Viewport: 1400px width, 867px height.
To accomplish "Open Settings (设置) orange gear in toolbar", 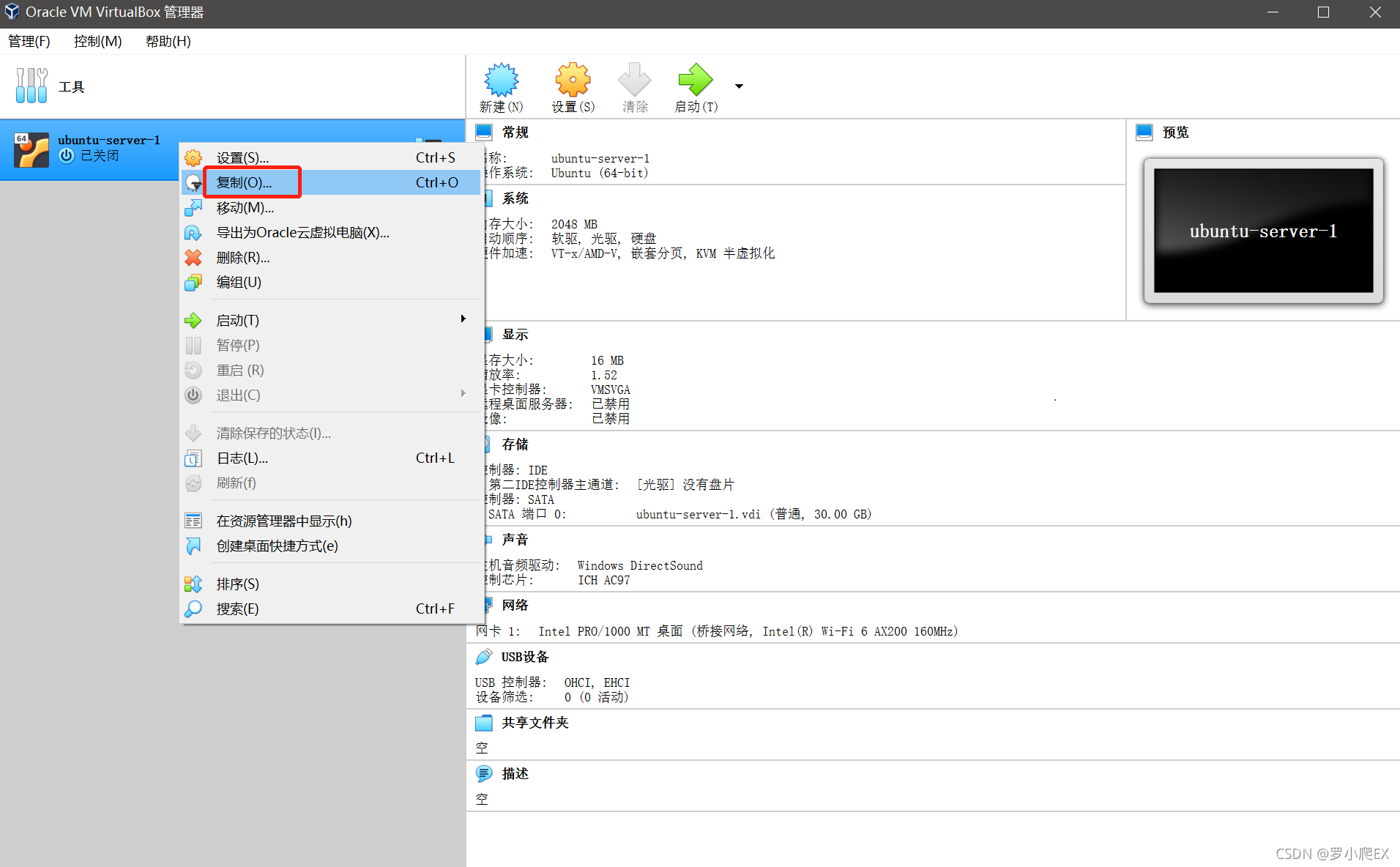I will click(x=573, y=79).
